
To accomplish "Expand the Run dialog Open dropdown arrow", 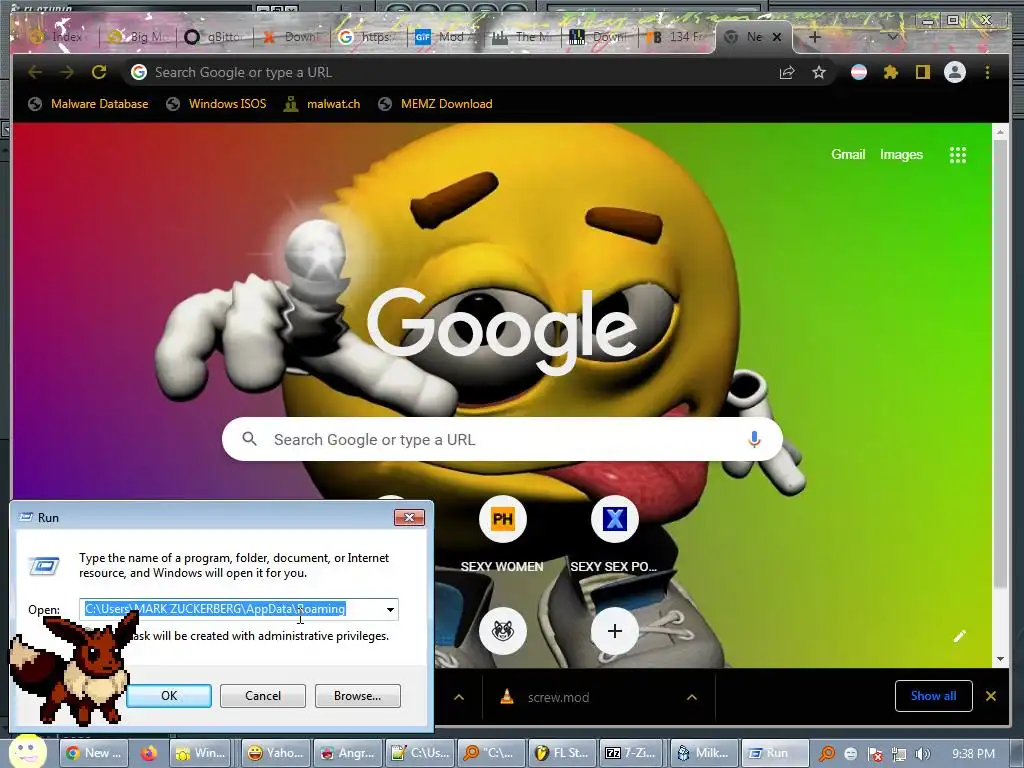I will (390, 609).
